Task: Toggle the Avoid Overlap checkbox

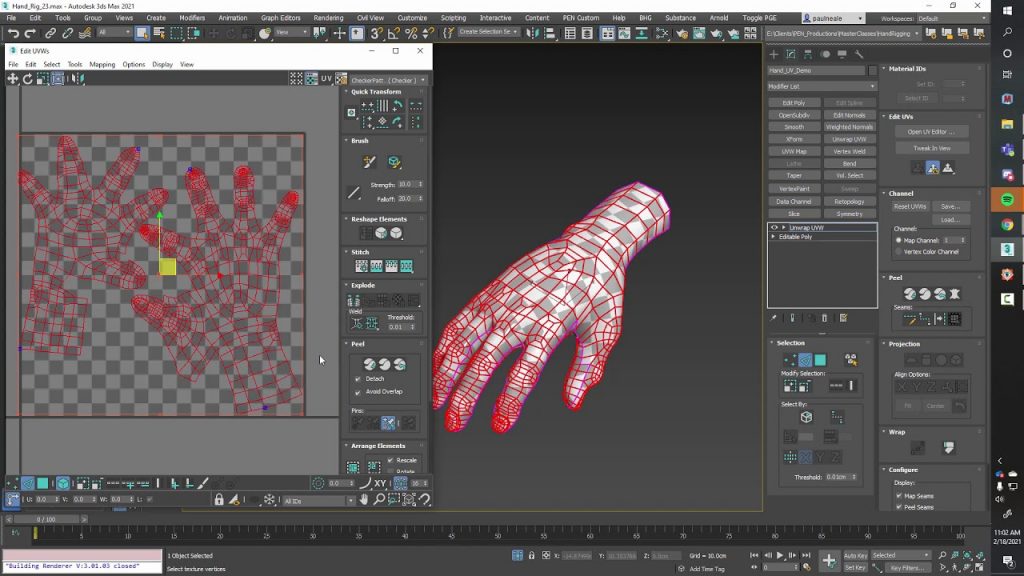Action: [x=357, y=392]
